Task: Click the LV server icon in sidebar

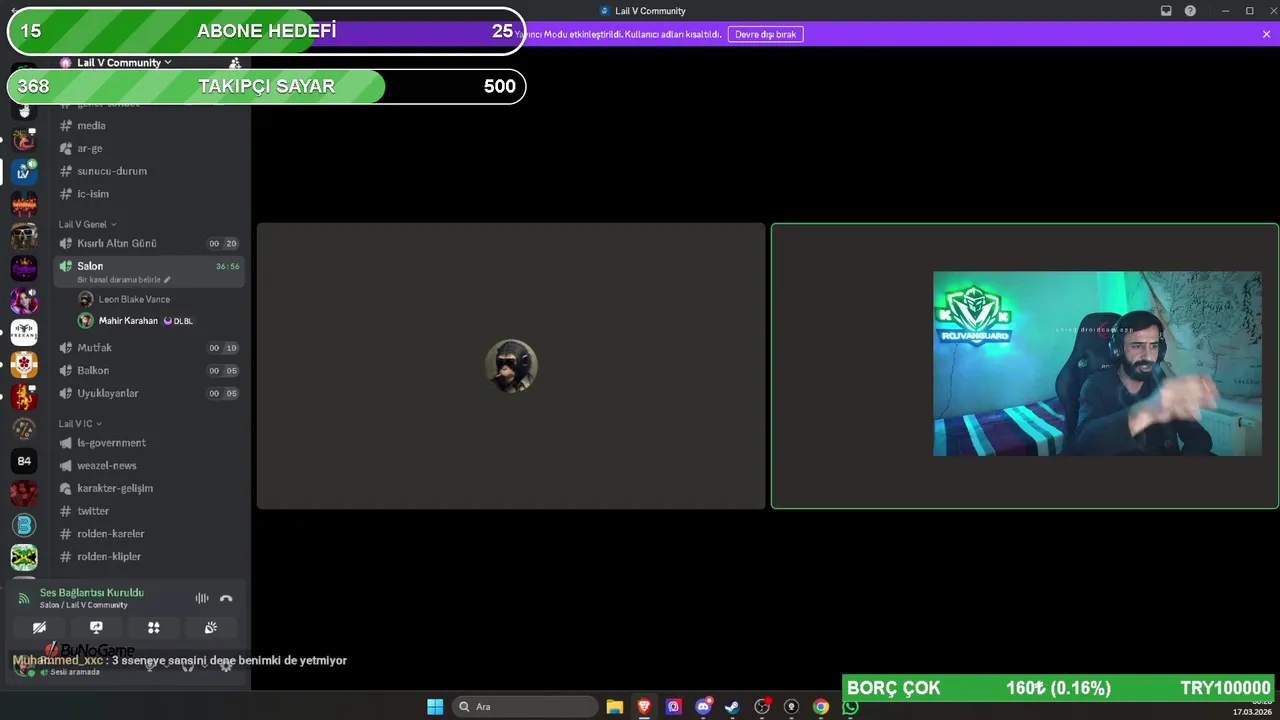Action: [x=24, y=172]
